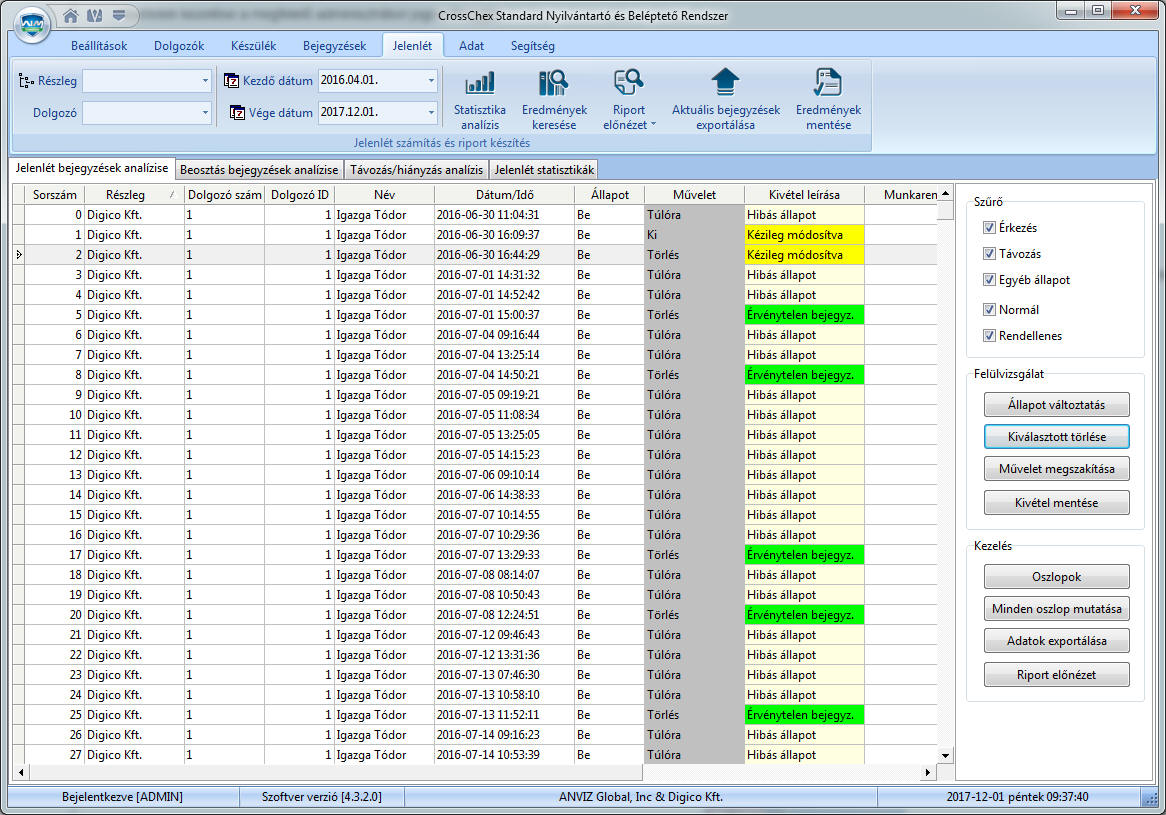Click the Eredmények mentése icon
This screenshot has width=1166, height=815.
coord(828,83)
